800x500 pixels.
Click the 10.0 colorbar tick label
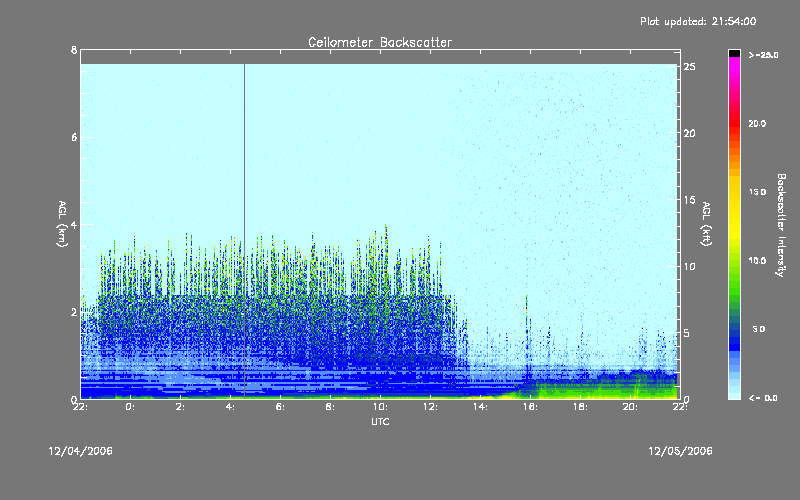(x=757, y=261)
